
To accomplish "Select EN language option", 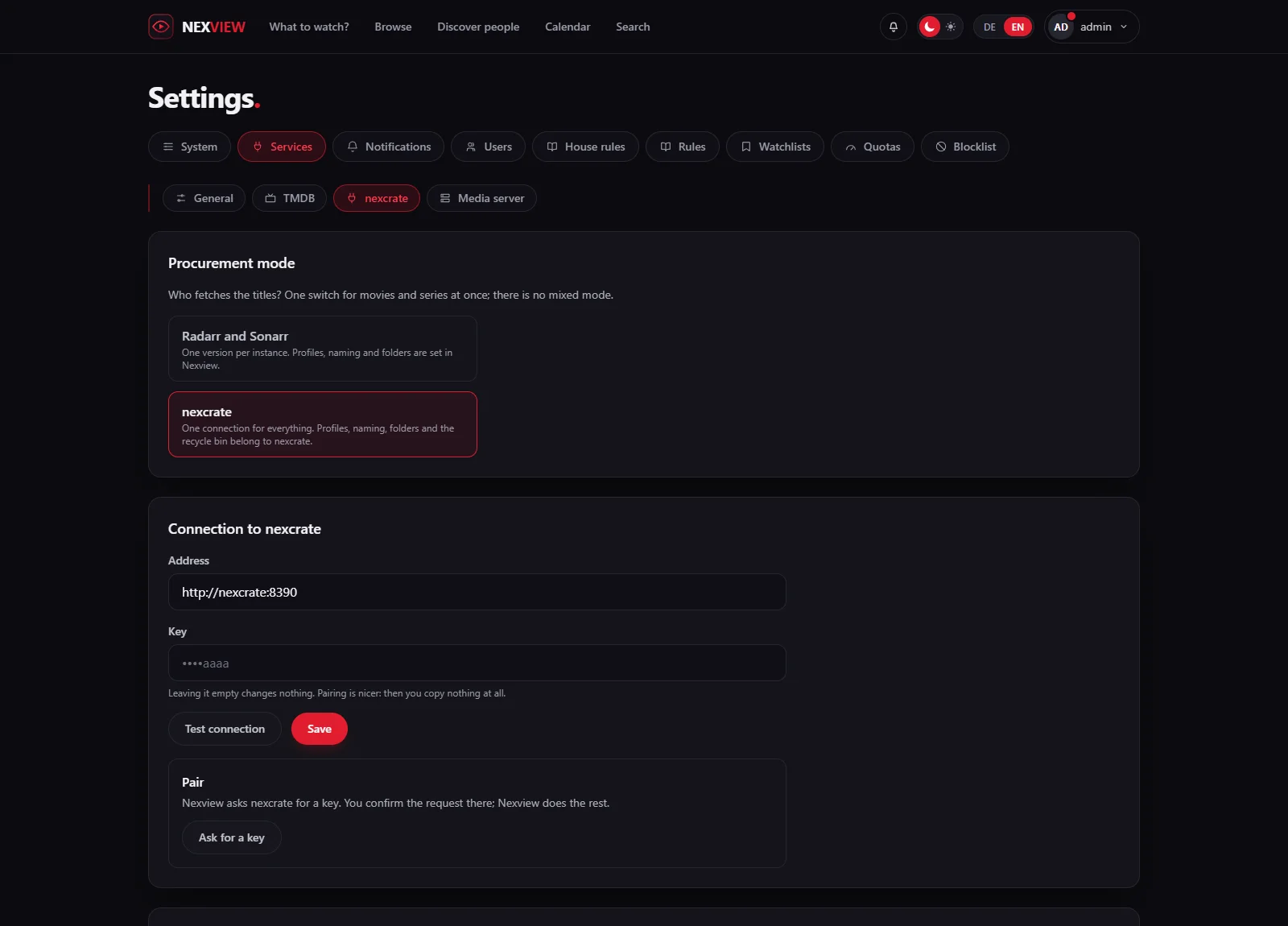I will pos(1018,27).
